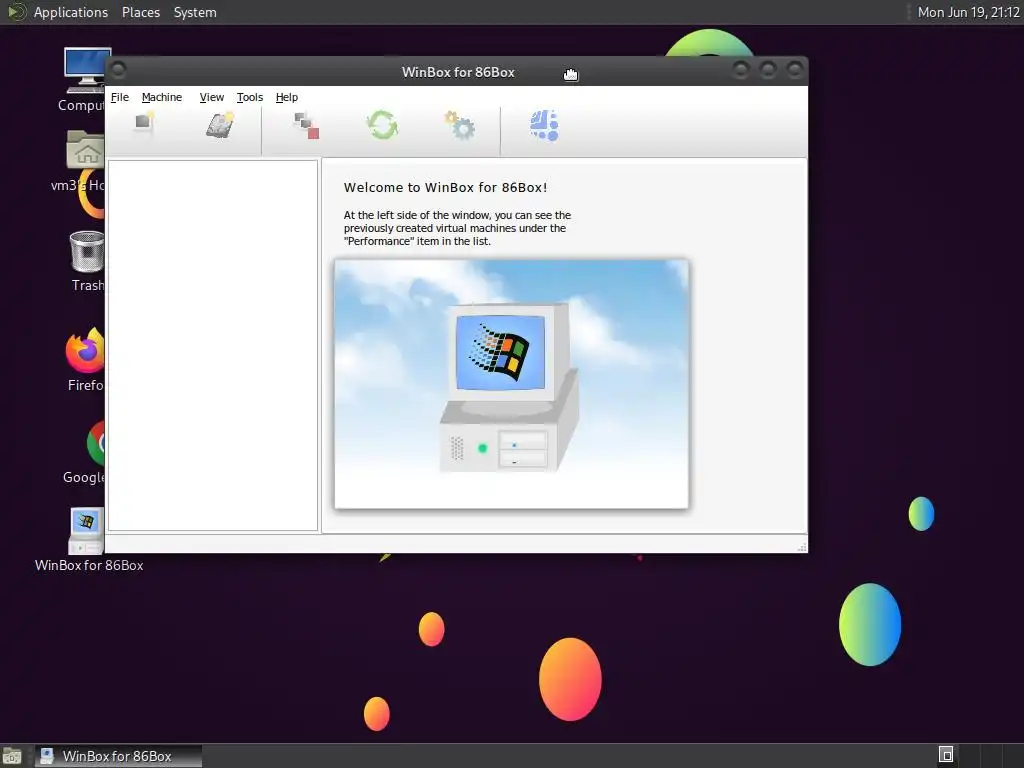Viewport: 1024px width, 768px height.
Task: Open the File menu
Action: coord(120,97)
